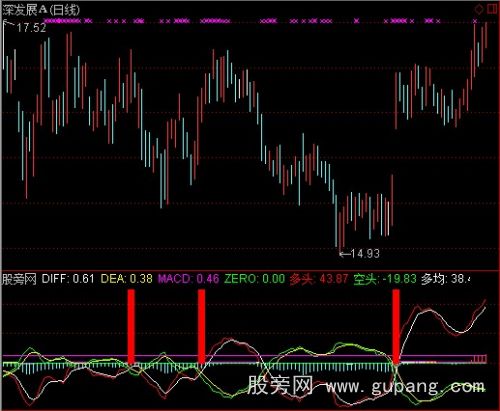
Task: Click the lowest candlestick above 14.93 label
Action: [340, 230]
